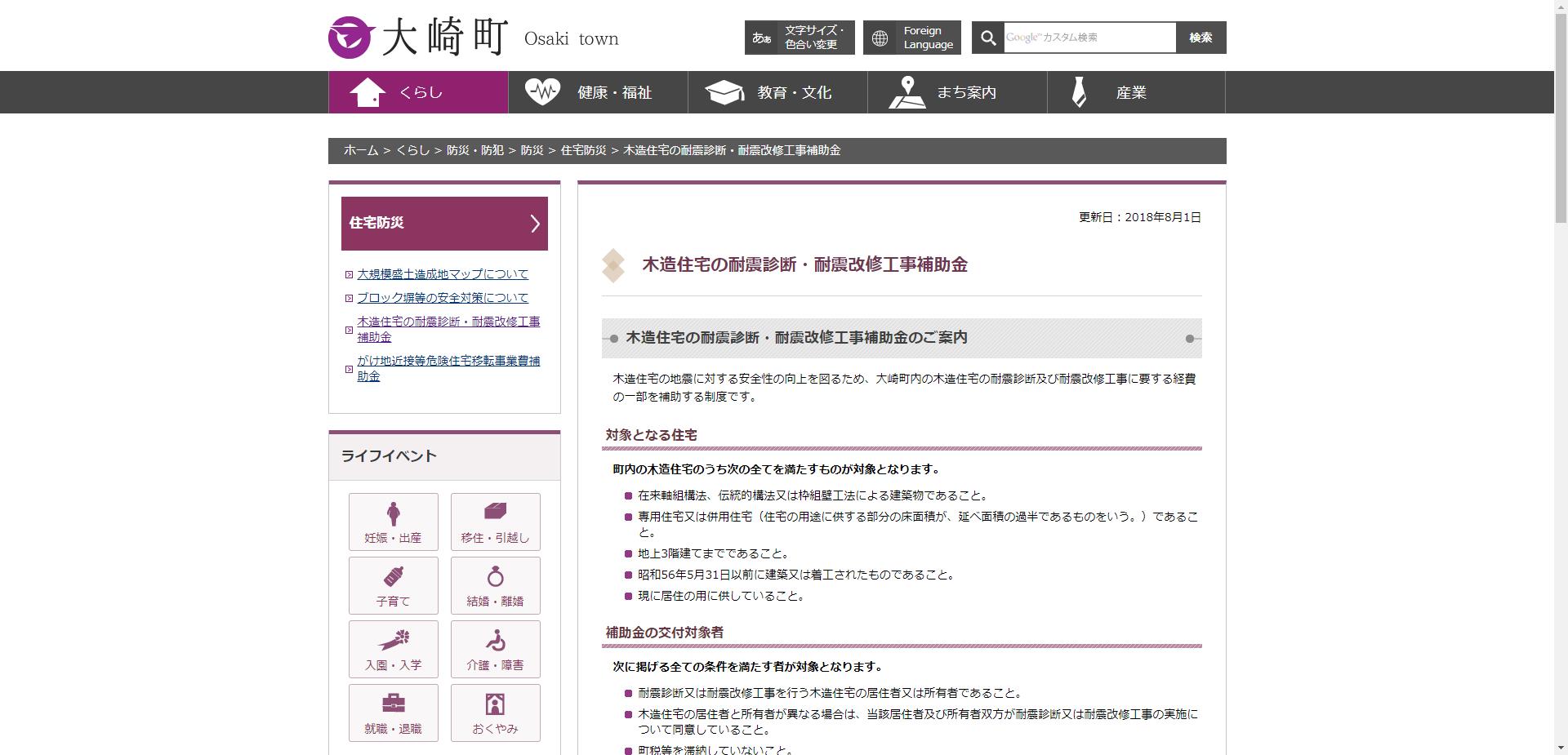Follow the ホーム breadcrumb link
Screen dimensions: 1568x755
pyautogui.click(x=359, y=150)
